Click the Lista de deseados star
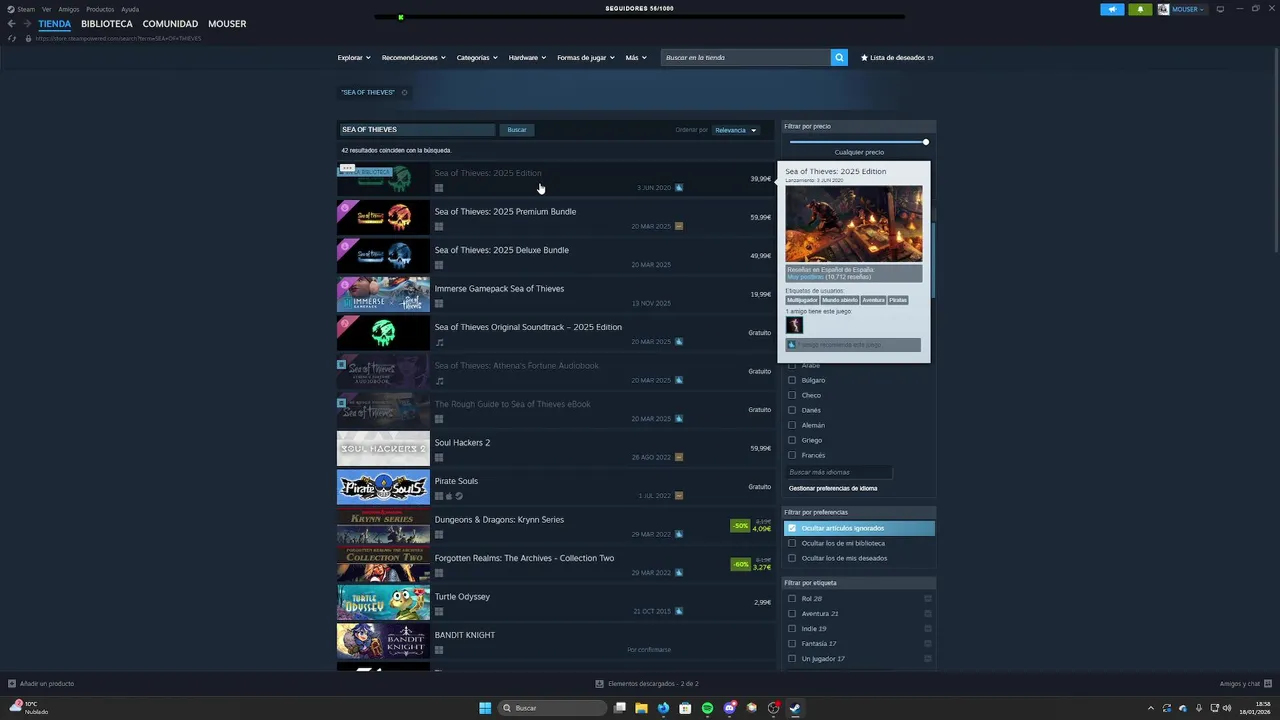This screenshot has height=720, width=1280. point(864,57)
